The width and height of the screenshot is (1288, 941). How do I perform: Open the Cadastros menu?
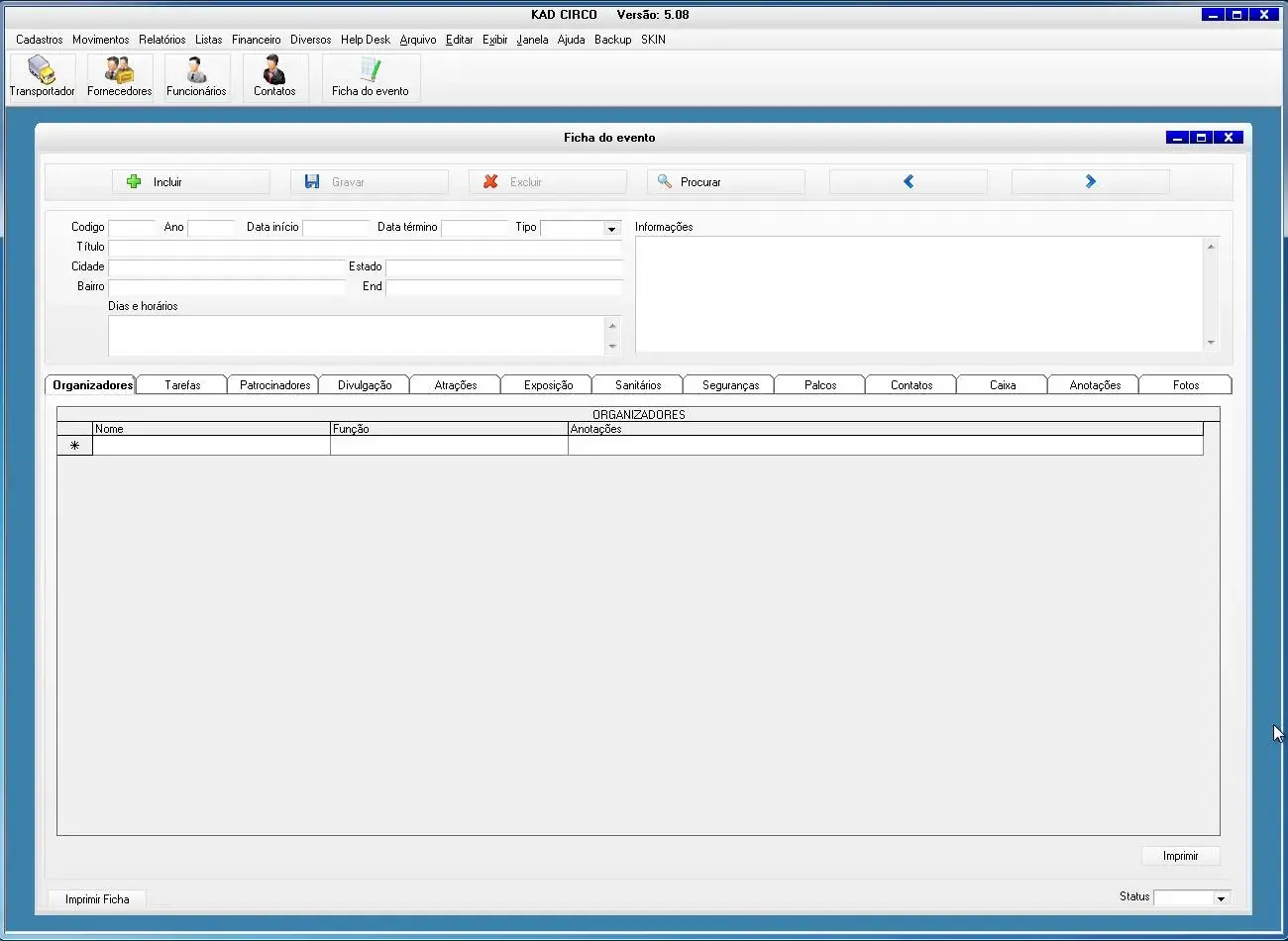39,40
